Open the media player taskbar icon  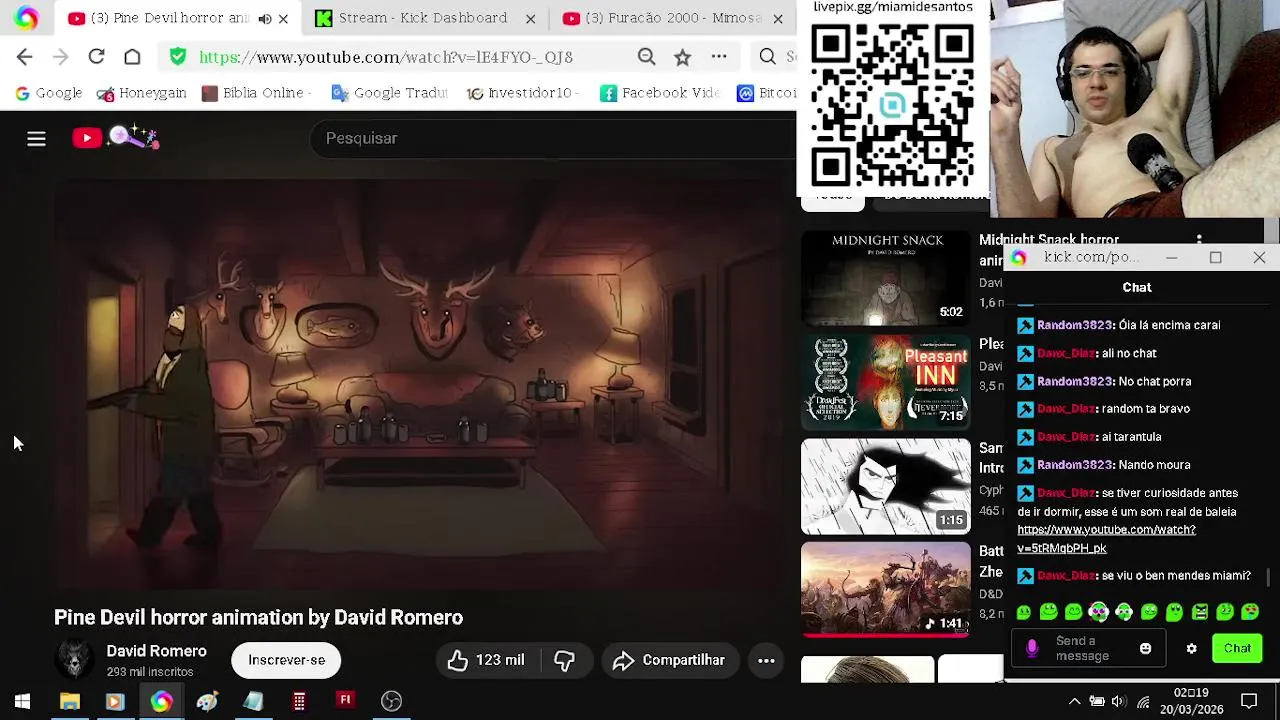pyautogui.click(x=114, y=702)
